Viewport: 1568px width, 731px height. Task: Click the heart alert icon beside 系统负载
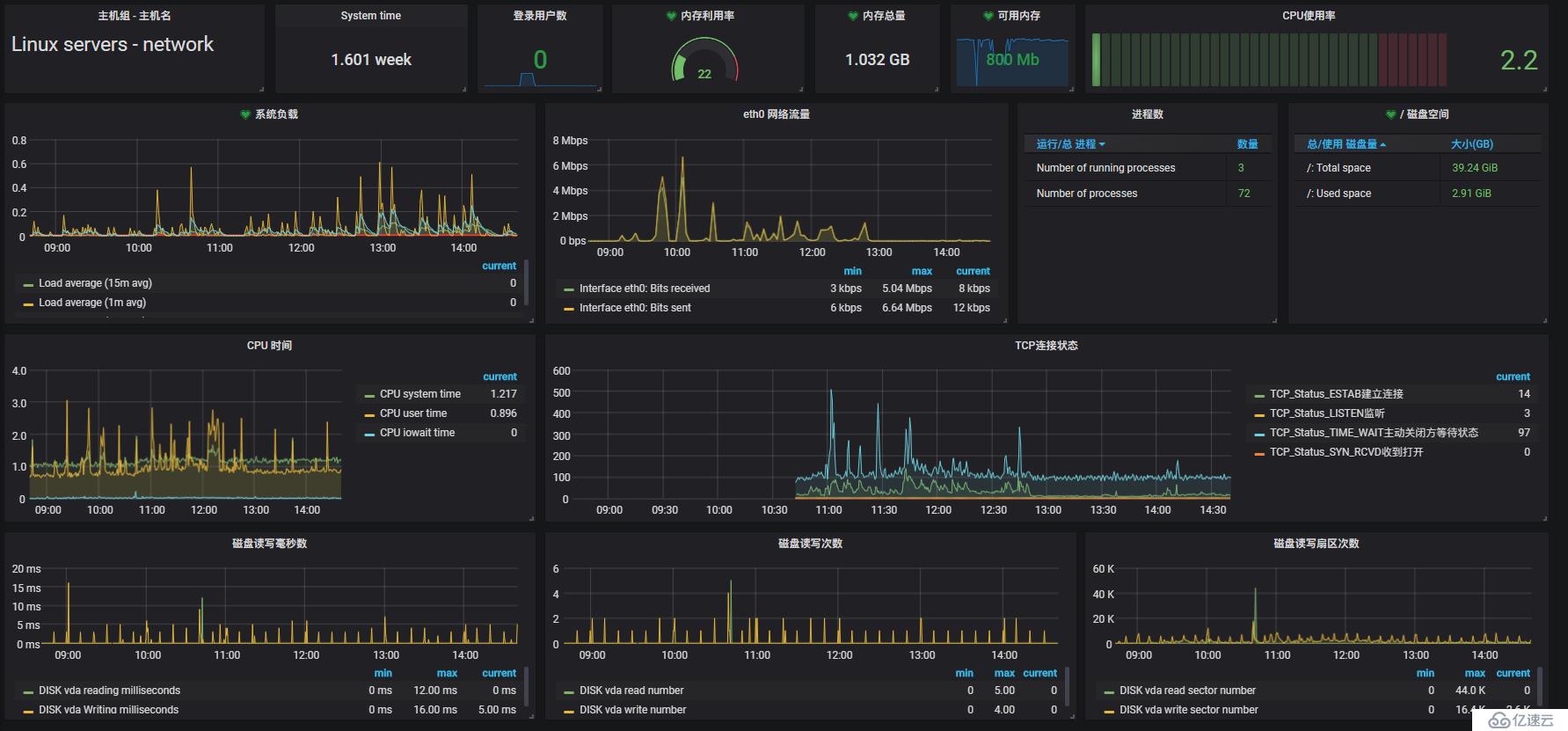click(245, 114)
